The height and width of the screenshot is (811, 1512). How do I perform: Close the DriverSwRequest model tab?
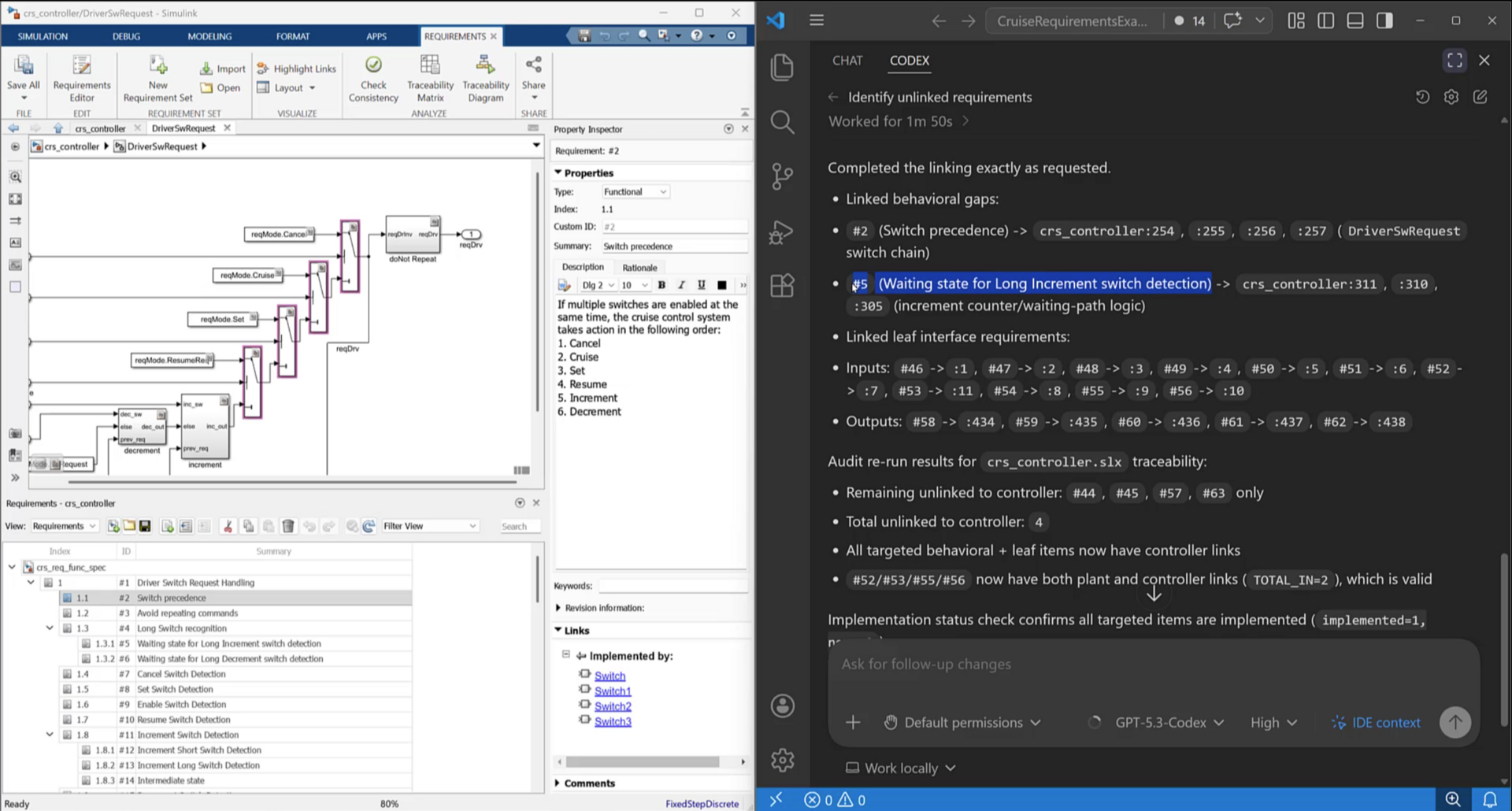(228, 128)
